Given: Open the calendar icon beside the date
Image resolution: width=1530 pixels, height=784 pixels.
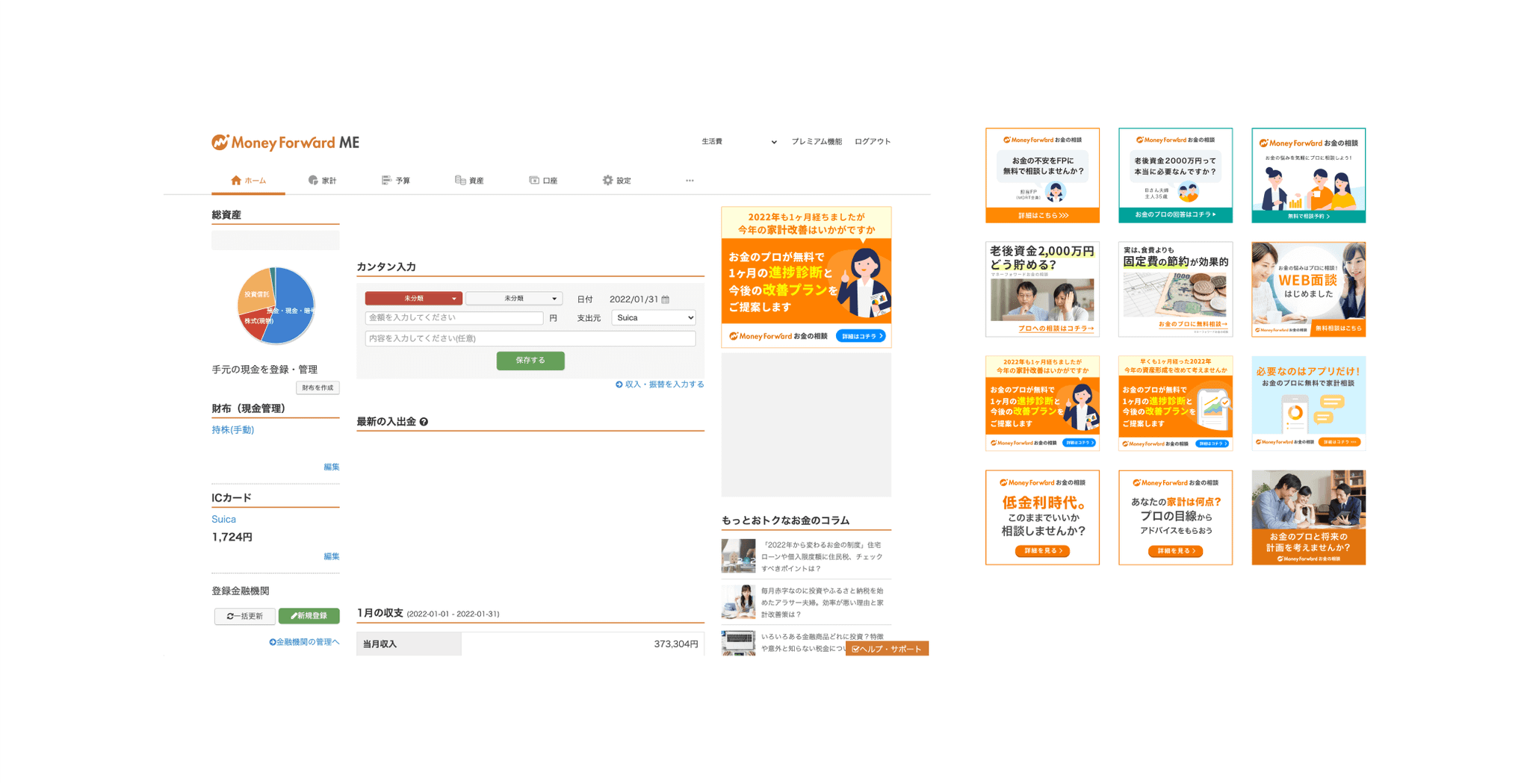Looking at the screenshot, I should point(666,299).
